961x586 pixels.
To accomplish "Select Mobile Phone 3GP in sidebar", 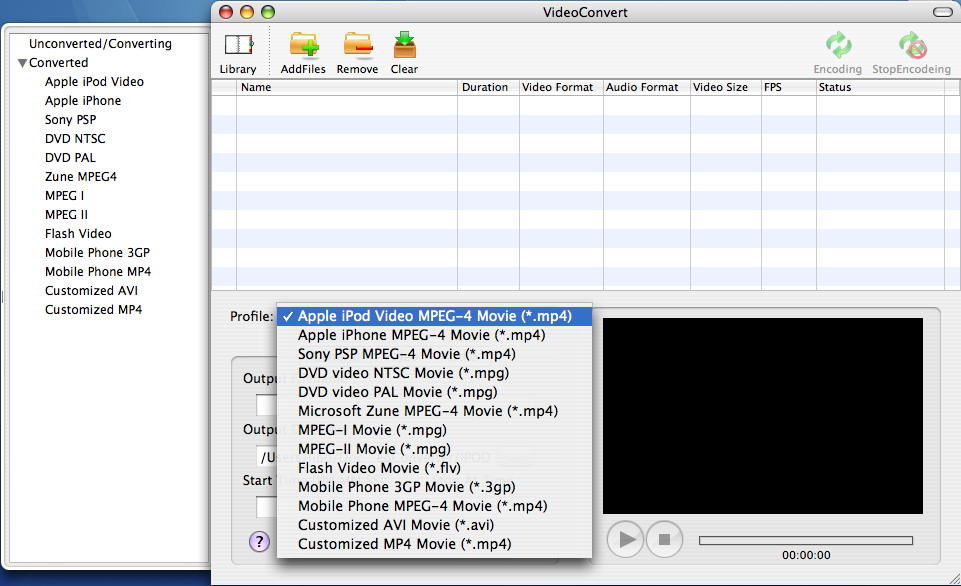I will coord(97,253).
